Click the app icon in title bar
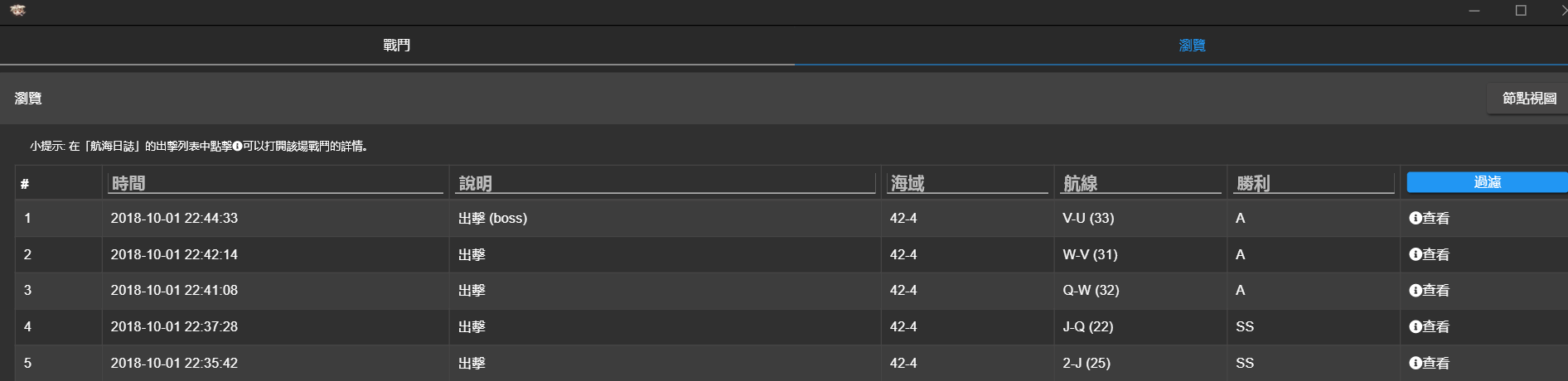Screen dimensions: 1568x381 coord(17,11)
